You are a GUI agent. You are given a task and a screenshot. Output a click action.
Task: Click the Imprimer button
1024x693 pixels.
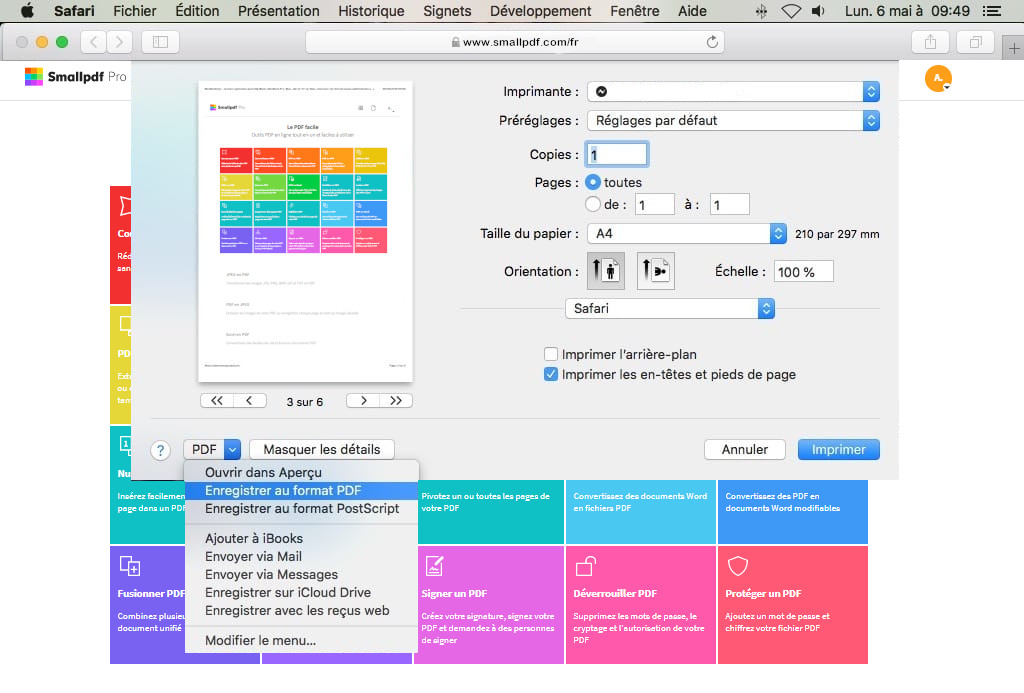pyautogui.click(x=839, y=449)
